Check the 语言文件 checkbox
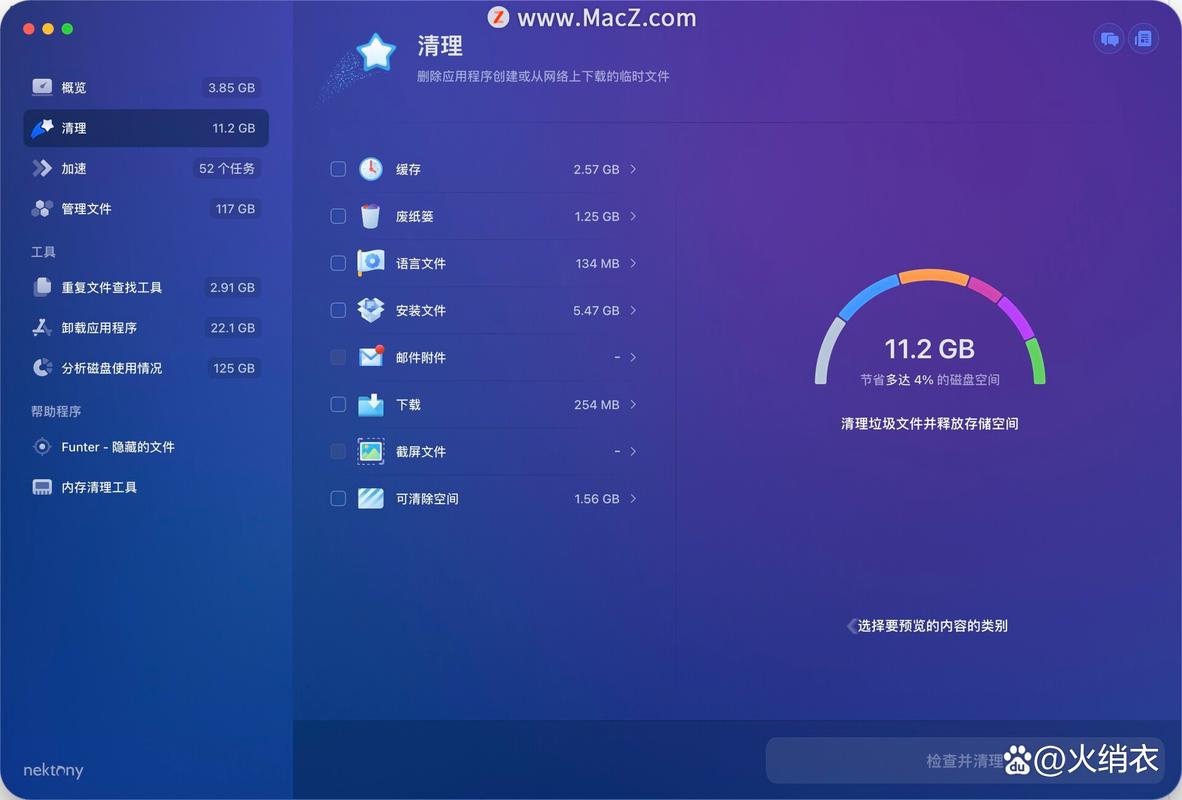The image size is (1182, 800). (338, 263)
